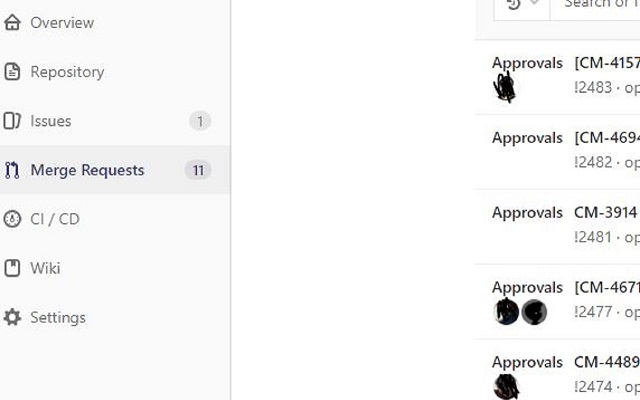Click the Issues count badge showing 1
640x400 pixels.
click(200, 121)
